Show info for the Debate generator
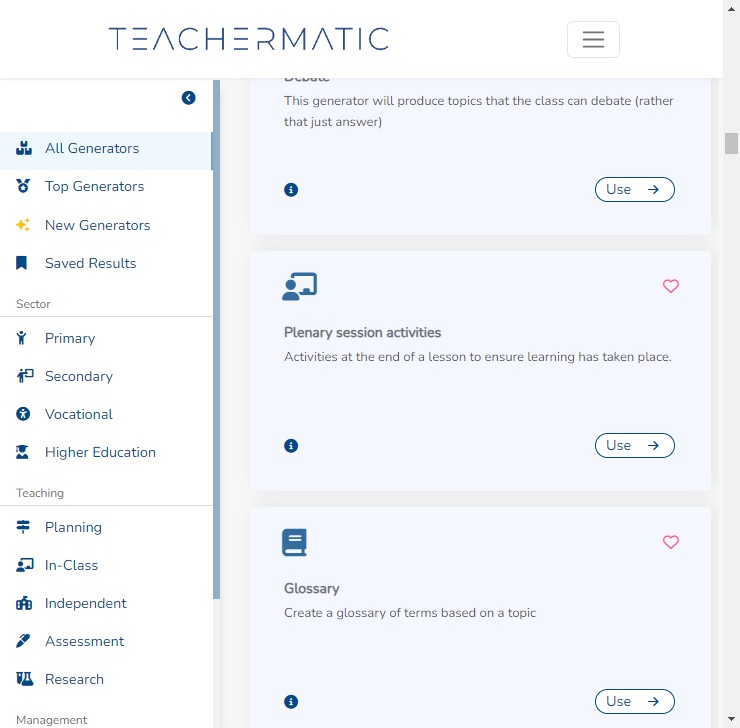Screen dimensions: 740x728 coord(291,190)
